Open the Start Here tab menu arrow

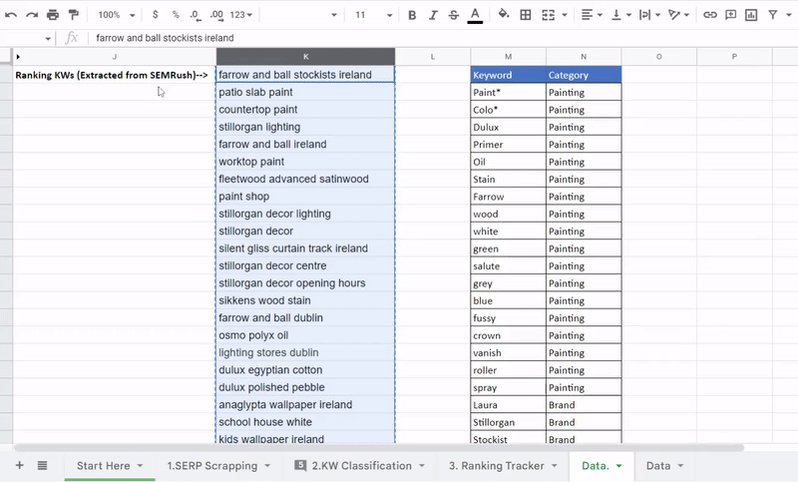pos(140,466)
